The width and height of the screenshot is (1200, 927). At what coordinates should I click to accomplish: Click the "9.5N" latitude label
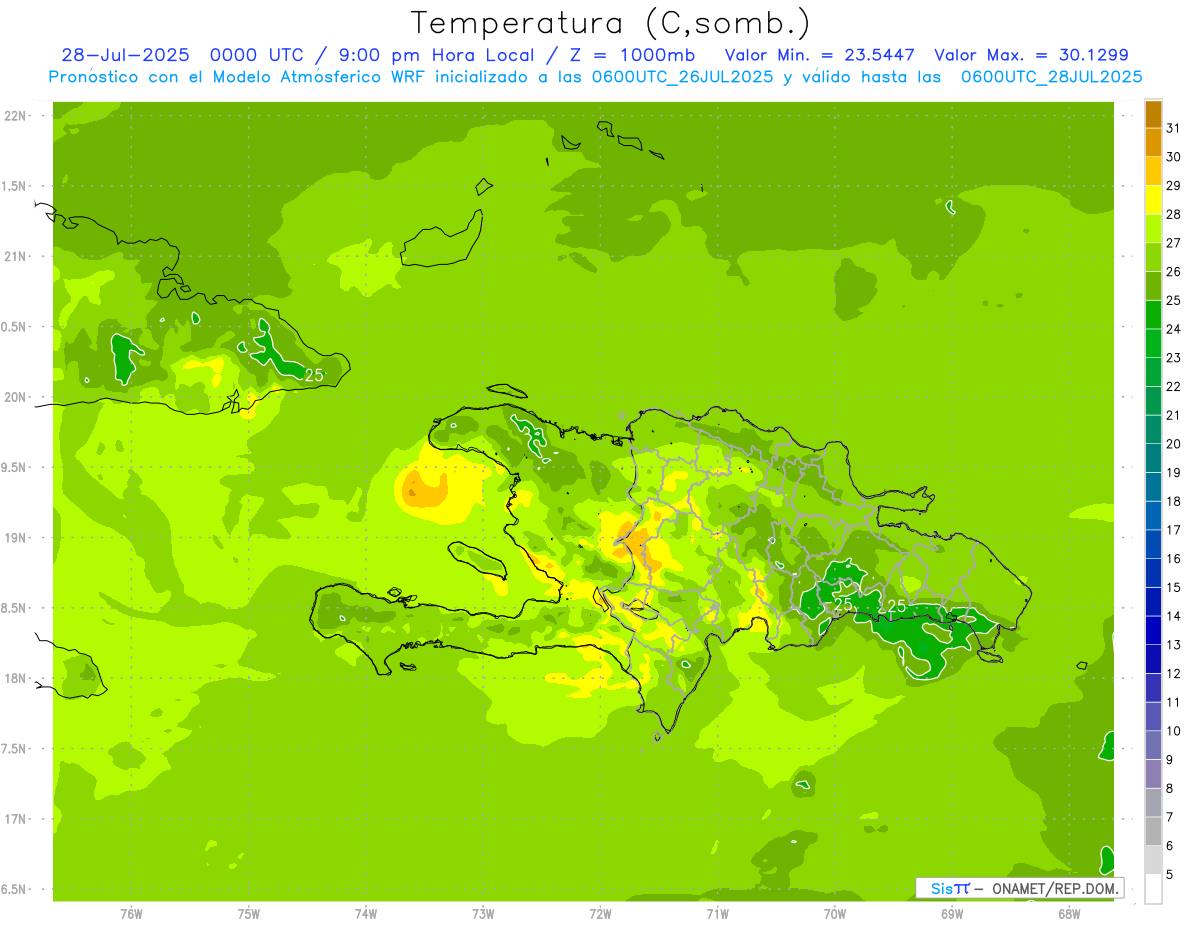[x=15, y=467]
